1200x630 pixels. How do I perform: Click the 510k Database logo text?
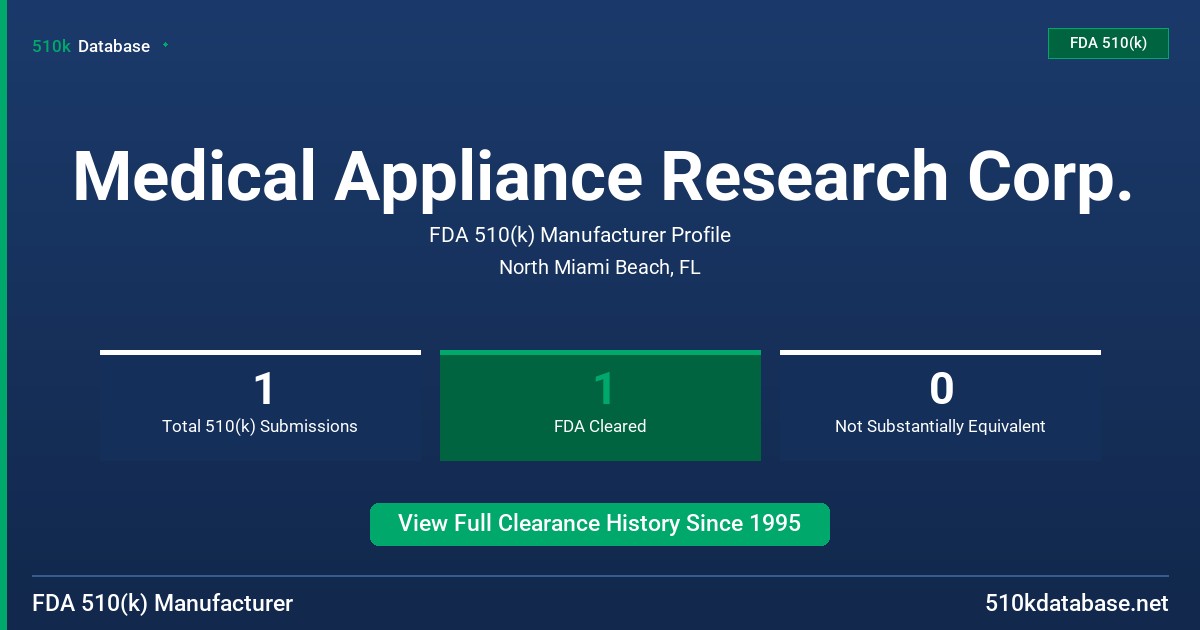click(91, 46)
